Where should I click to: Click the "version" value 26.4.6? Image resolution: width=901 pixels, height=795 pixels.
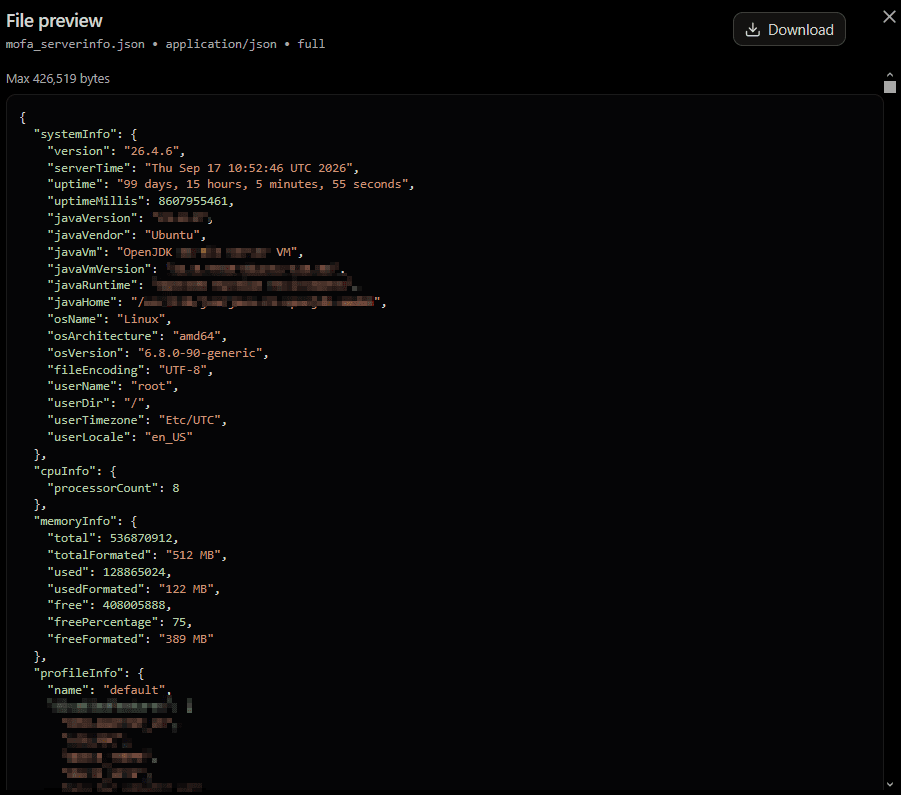[152, 151]
